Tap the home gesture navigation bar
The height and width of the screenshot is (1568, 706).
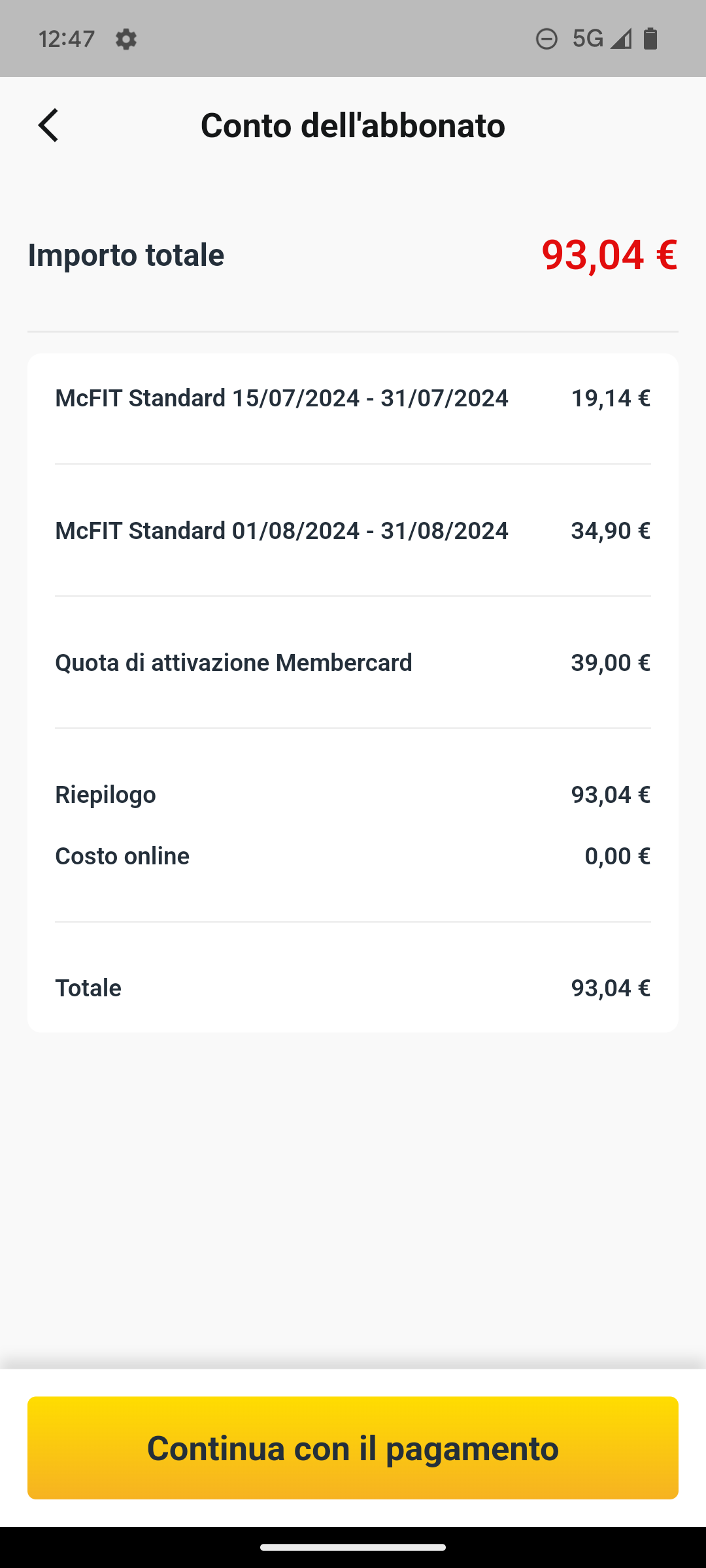click(x=353, y=1547)
